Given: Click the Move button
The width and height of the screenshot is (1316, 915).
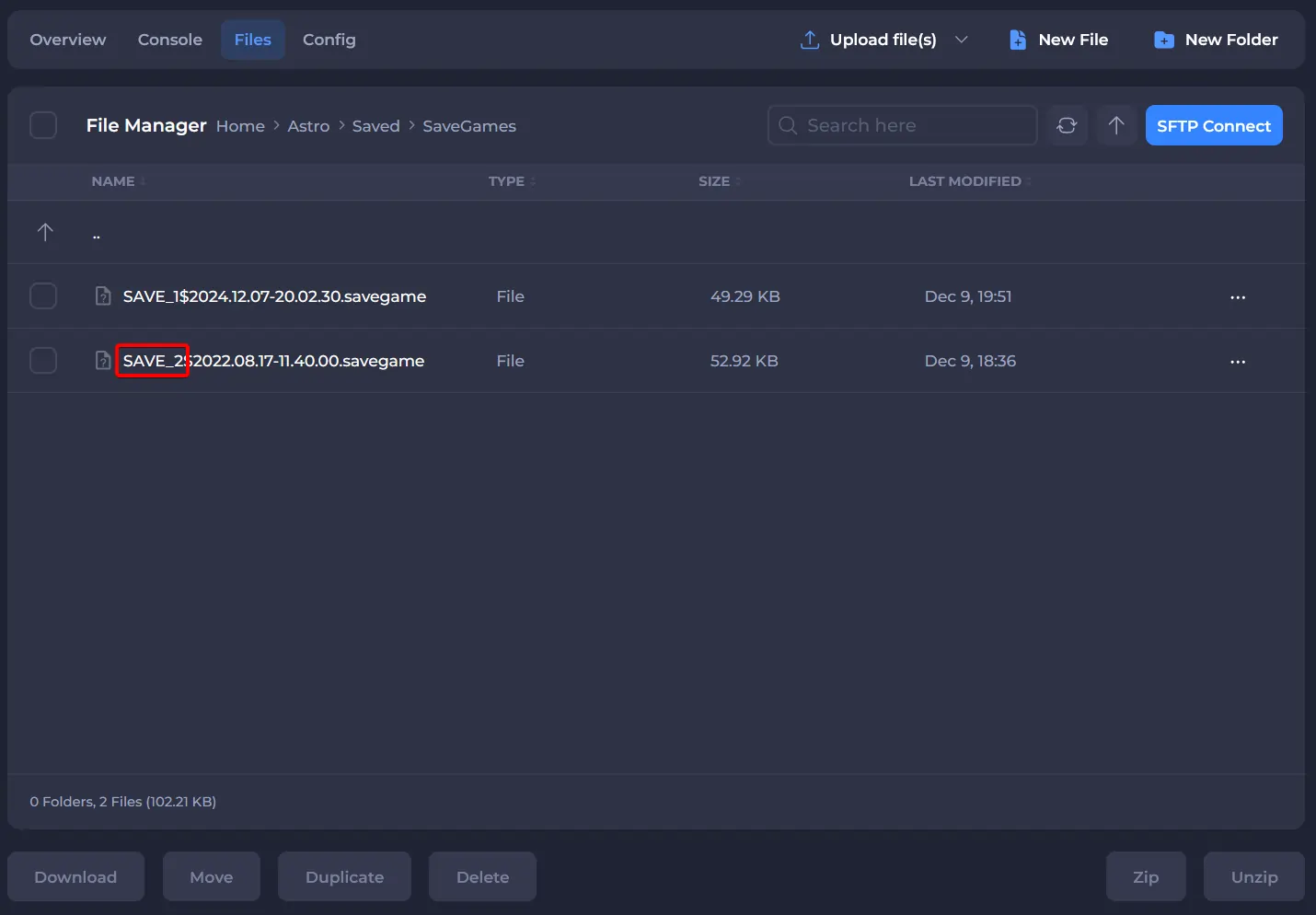Looking at the screenshot, I should pyautogui.click(x=212, y=877).
